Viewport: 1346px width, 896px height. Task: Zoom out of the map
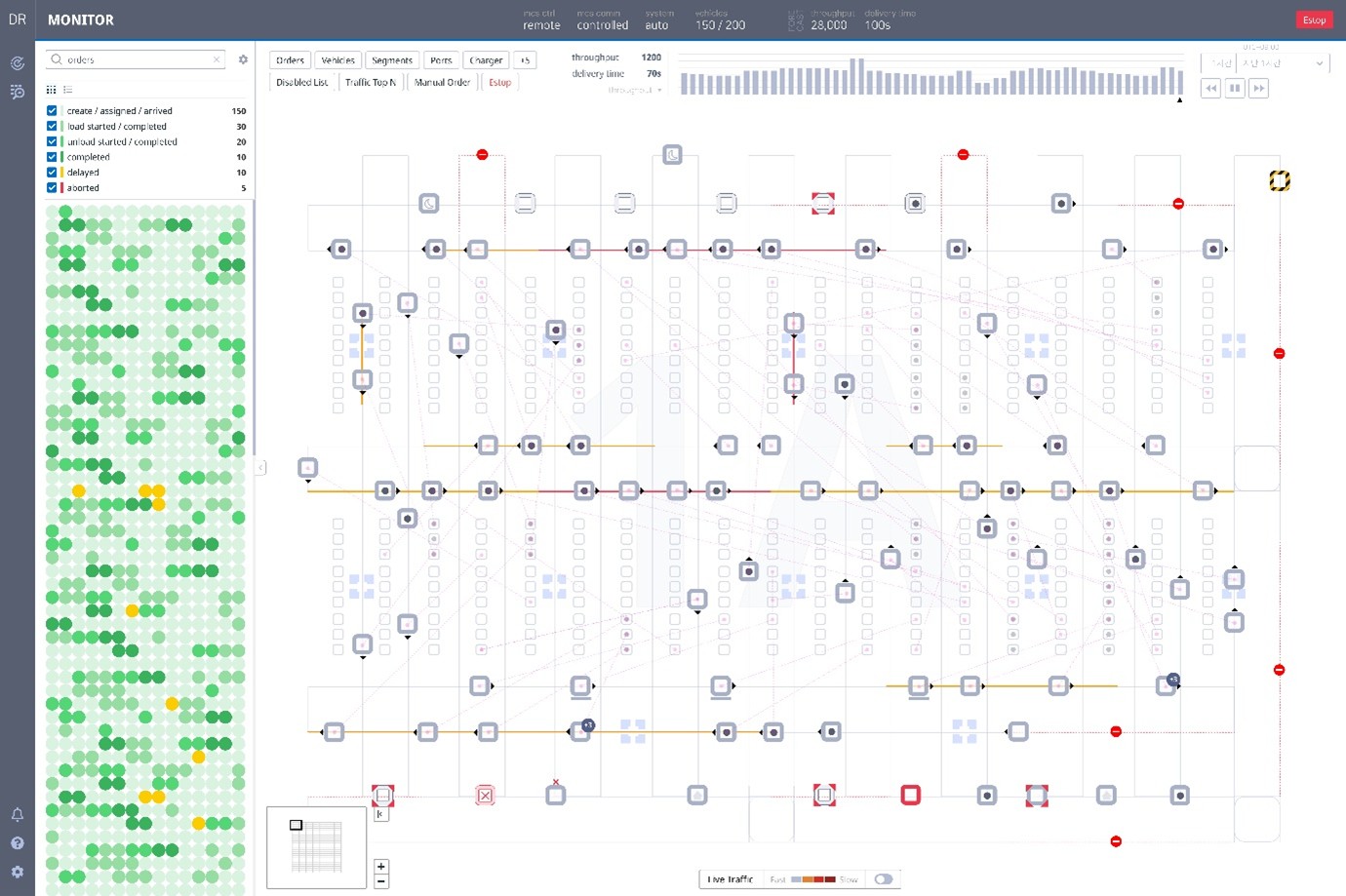[x=381, y=881]
